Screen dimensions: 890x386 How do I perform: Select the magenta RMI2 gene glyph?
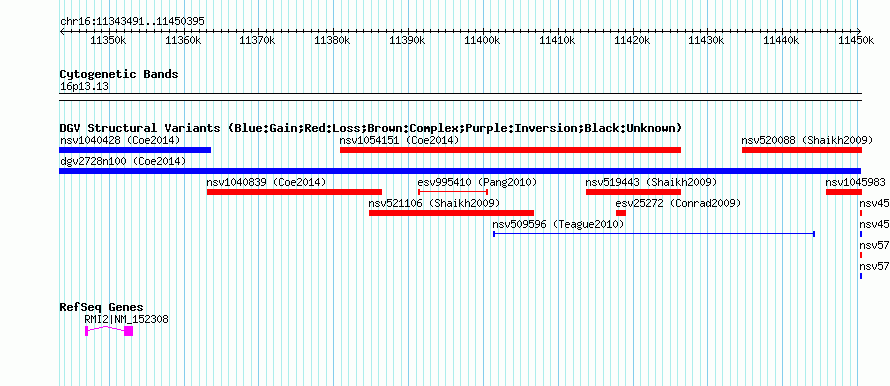tap(109, 330)
